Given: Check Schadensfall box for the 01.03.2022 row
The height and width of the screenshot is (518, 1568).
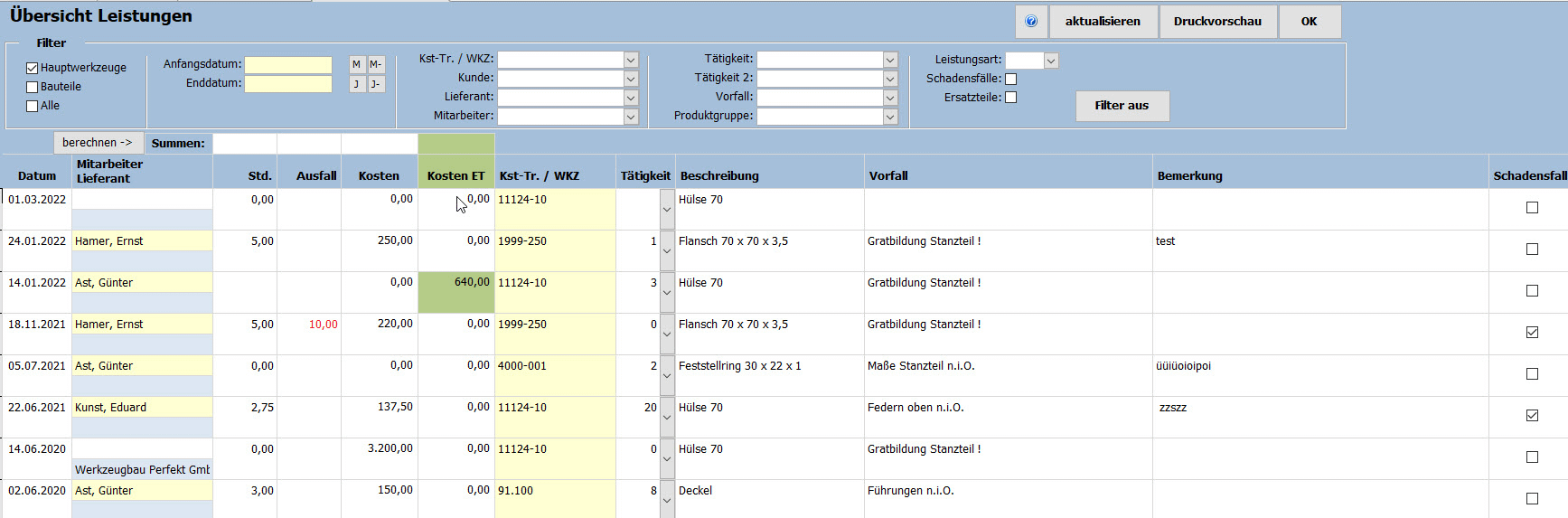Looking at the screenshot, I should point(1532,208).
